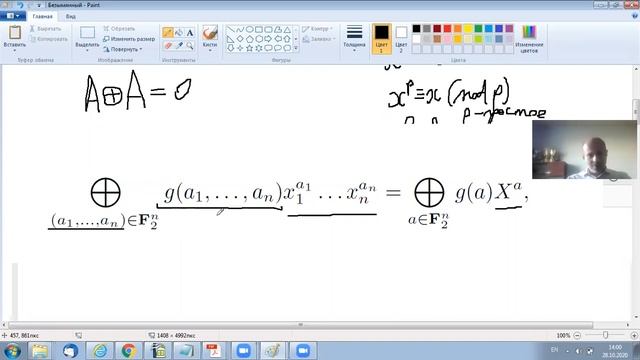Expand the shapes gallery more arrow
The image size is (640, 360).
click(x=296, y=49)
